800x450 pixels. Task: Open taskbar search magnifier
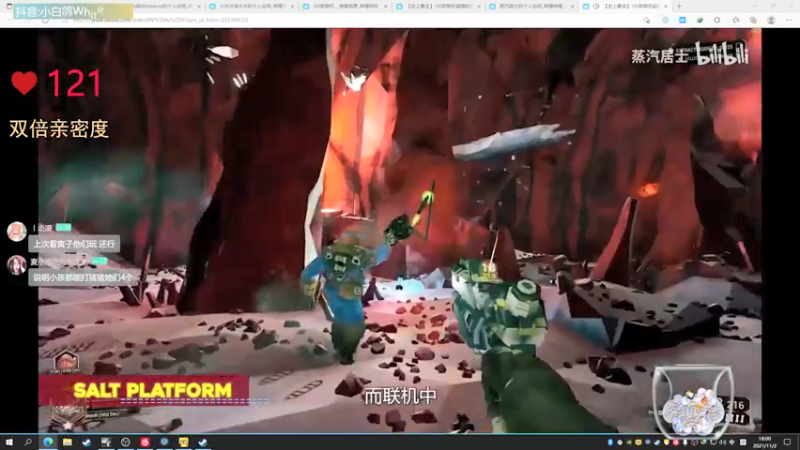[28, 442]
